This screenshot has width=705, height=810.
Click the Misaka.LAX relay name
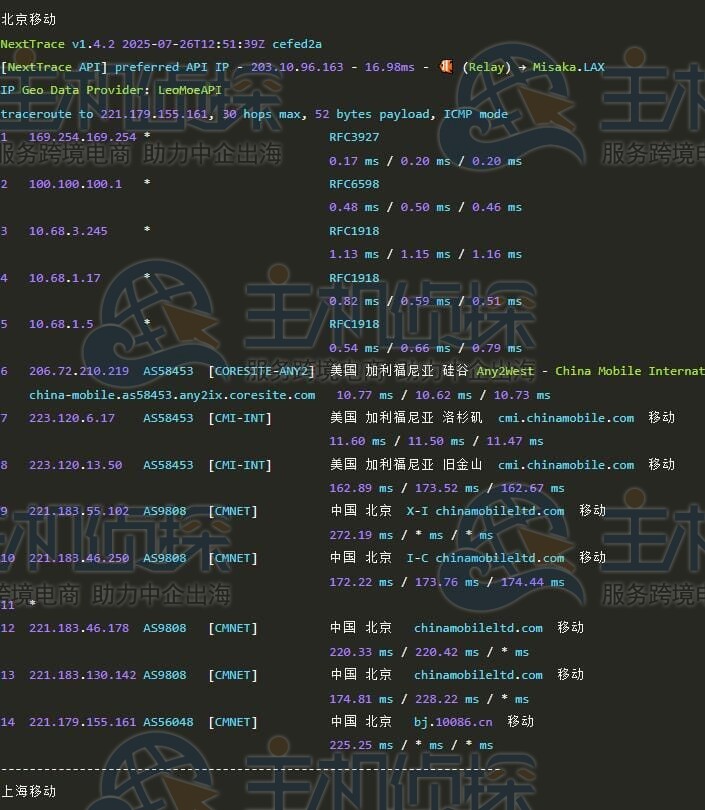(568, 67)
